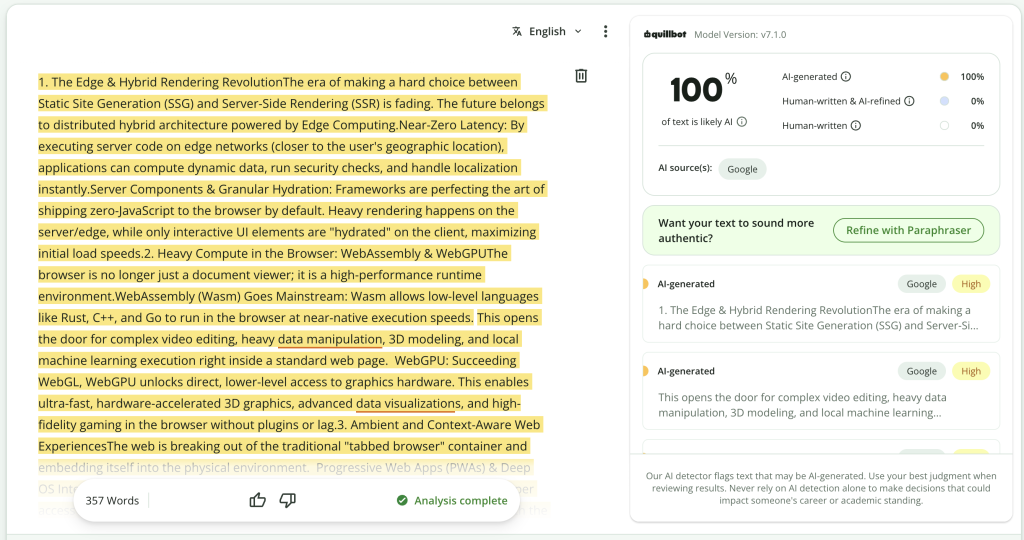The image size is (1024, 540).
Task: Click the translate language icon
Action: coord(517,31)
